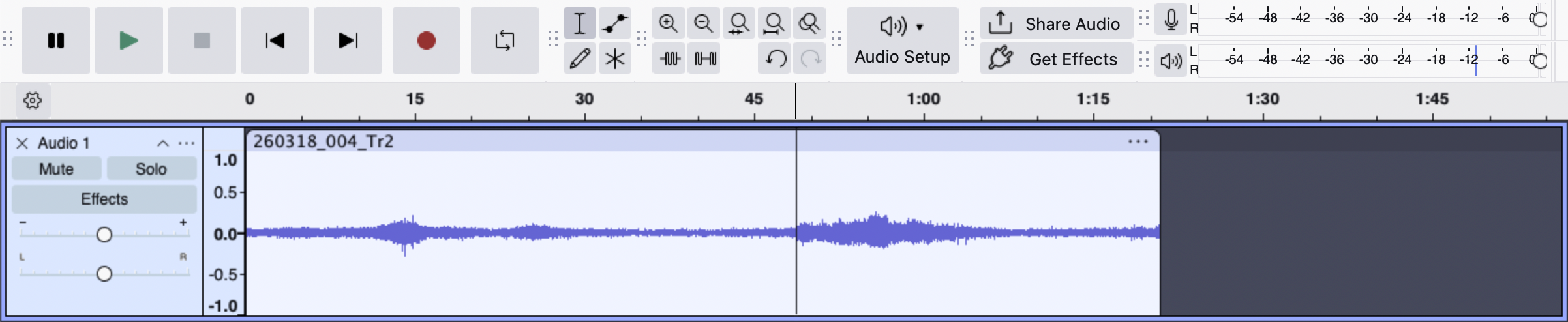Click the timeline ruler at 30
This screenshot has height=322, width=1568.
click(584, 99)
